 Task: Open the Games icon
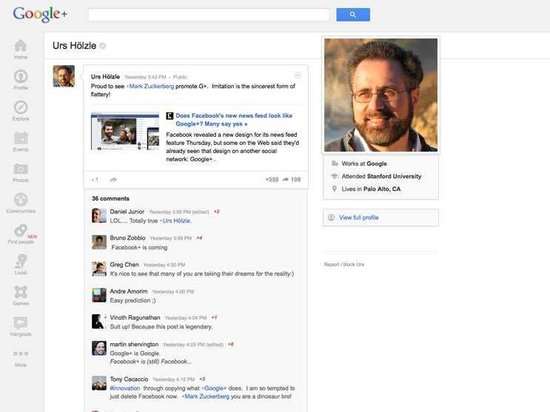click(21, 292)
